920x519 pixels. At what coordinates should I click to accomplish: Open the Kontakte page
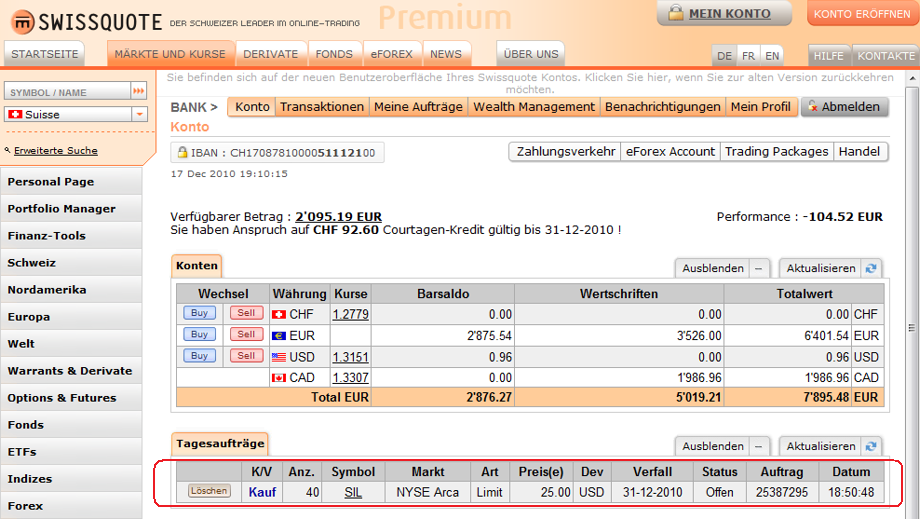point(886,56)
